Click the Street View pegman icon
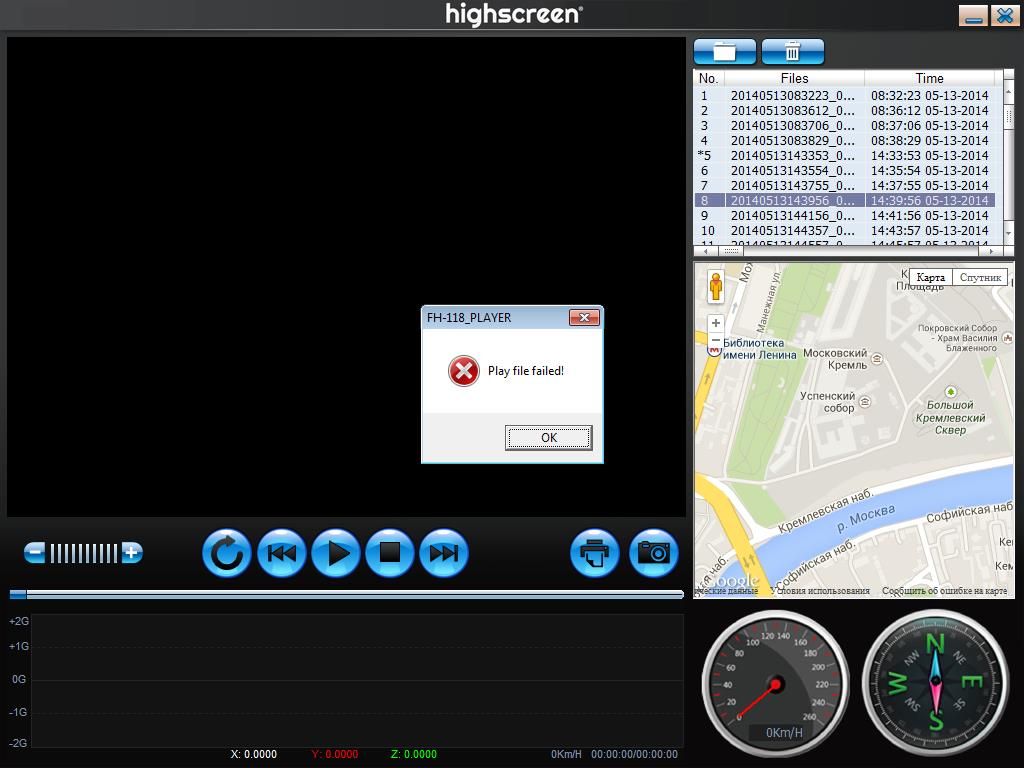The width and height of the screenshot is (1024, 768). point(716,287)
